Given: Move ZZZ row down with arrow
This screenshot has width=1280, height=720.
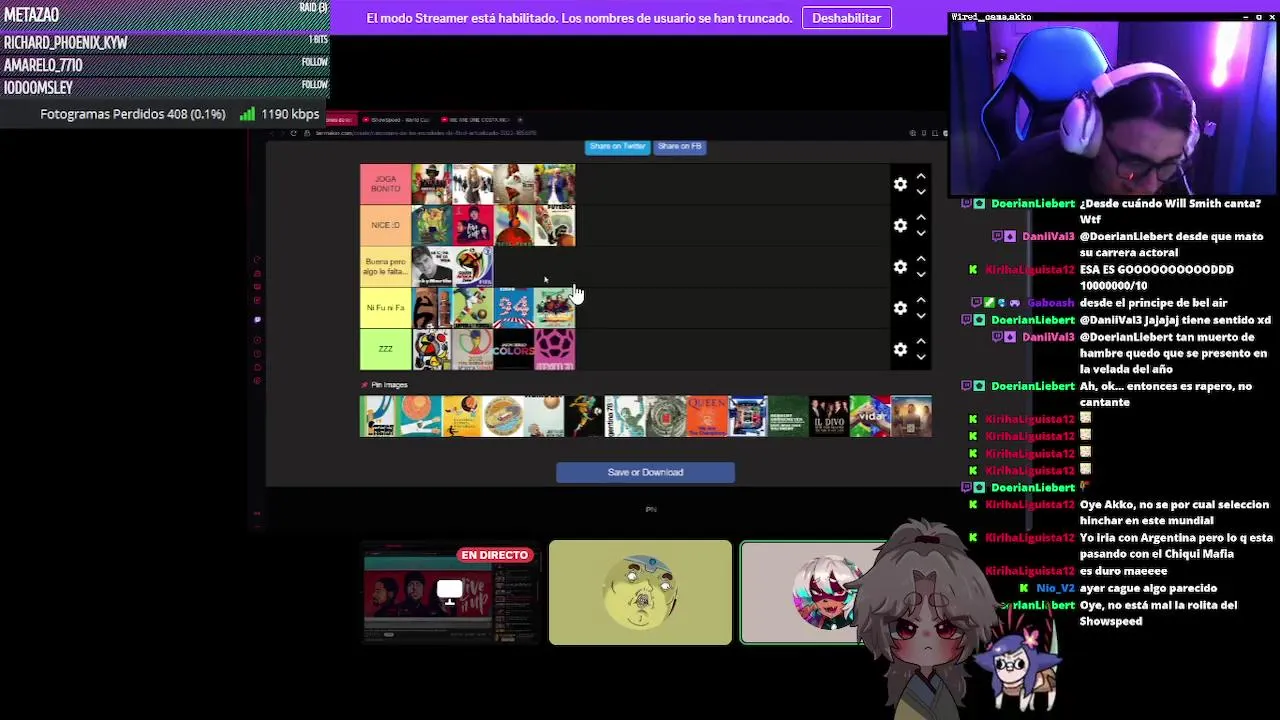Looking at the screenshot, I should [921, 356].
